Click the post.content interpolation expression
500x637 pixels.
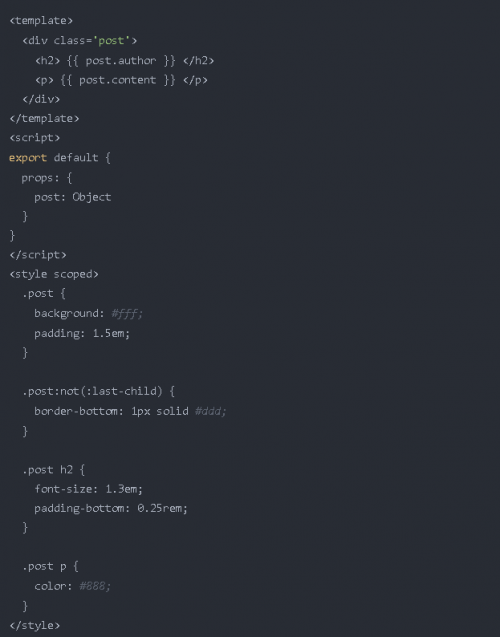[118, 80]
